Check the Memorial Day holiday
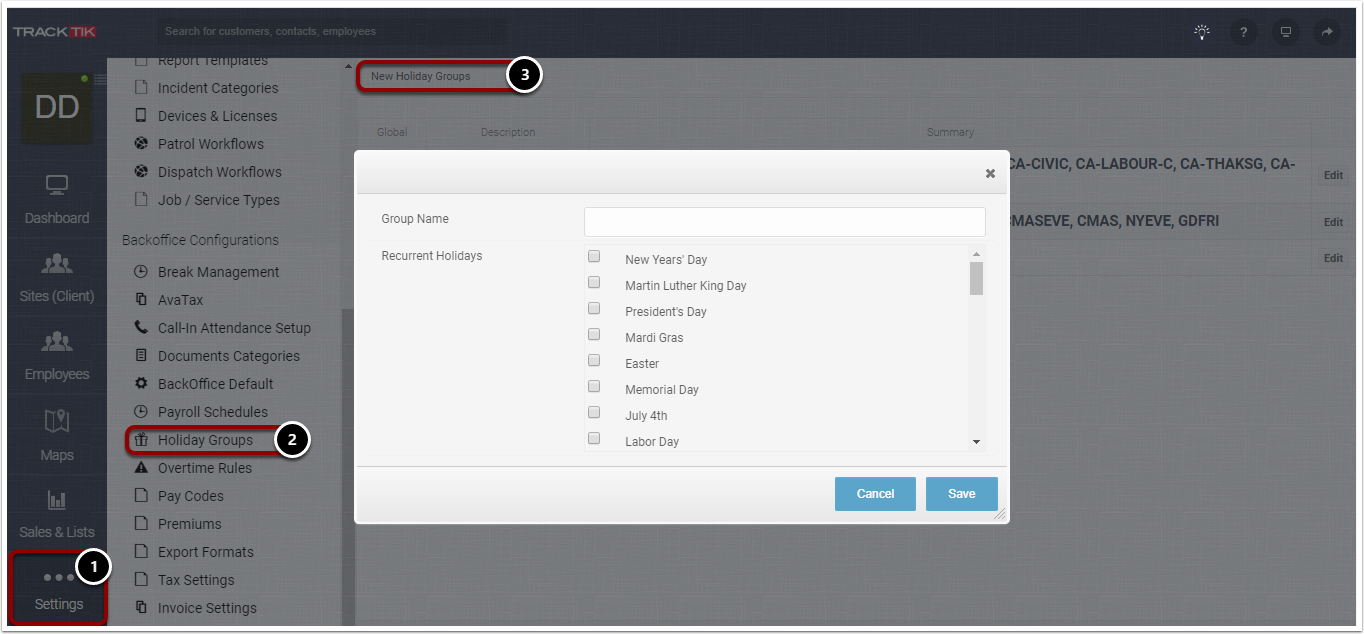This screenshot has height=634, width=1364. point(594,387)
